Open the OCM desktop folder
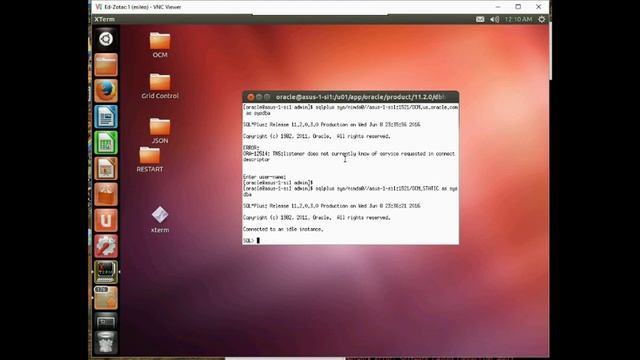The image size is (640, 360). (x=160, y=45)
